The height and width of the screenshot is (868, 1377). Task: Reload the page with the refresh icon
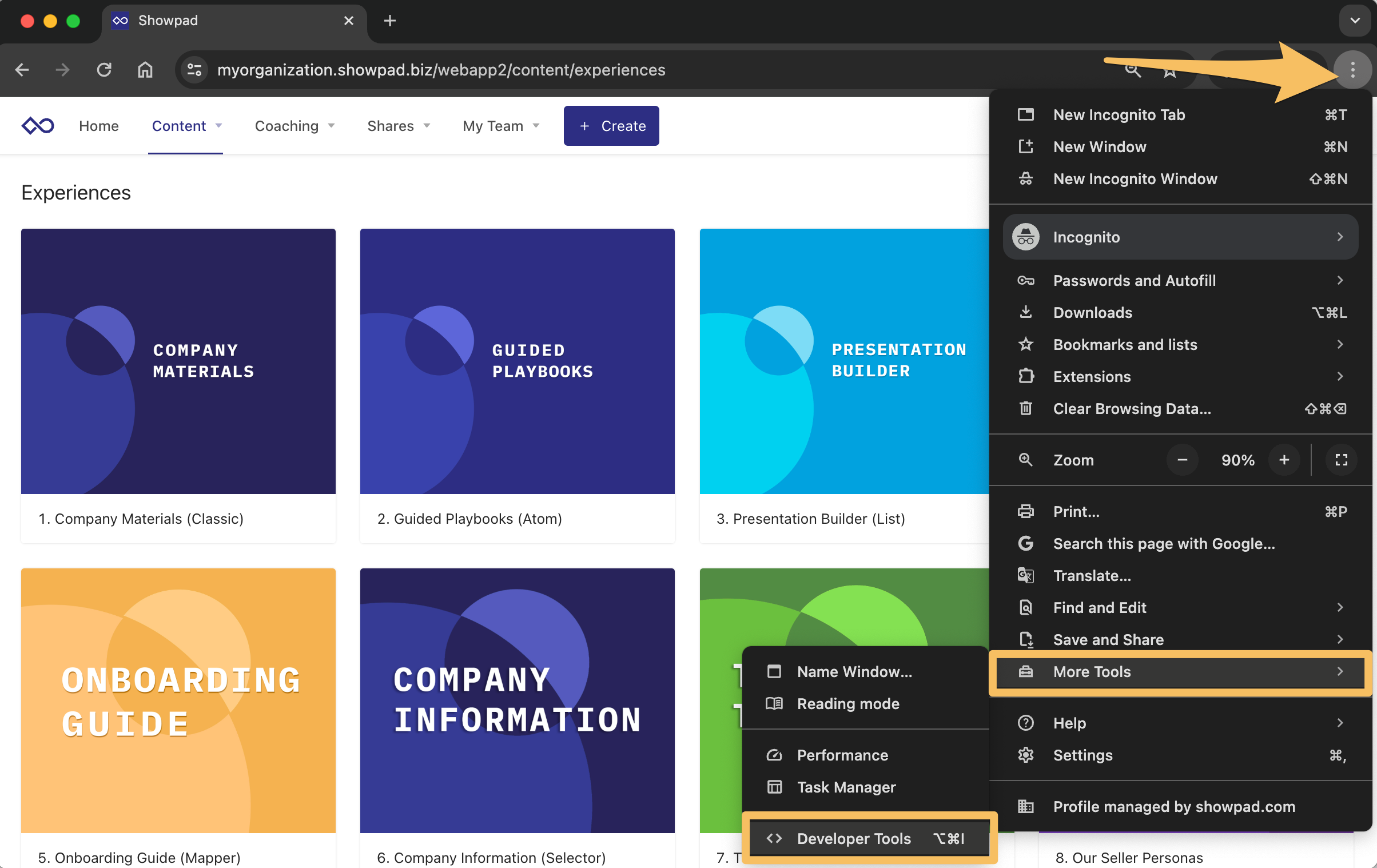(104, 70)
